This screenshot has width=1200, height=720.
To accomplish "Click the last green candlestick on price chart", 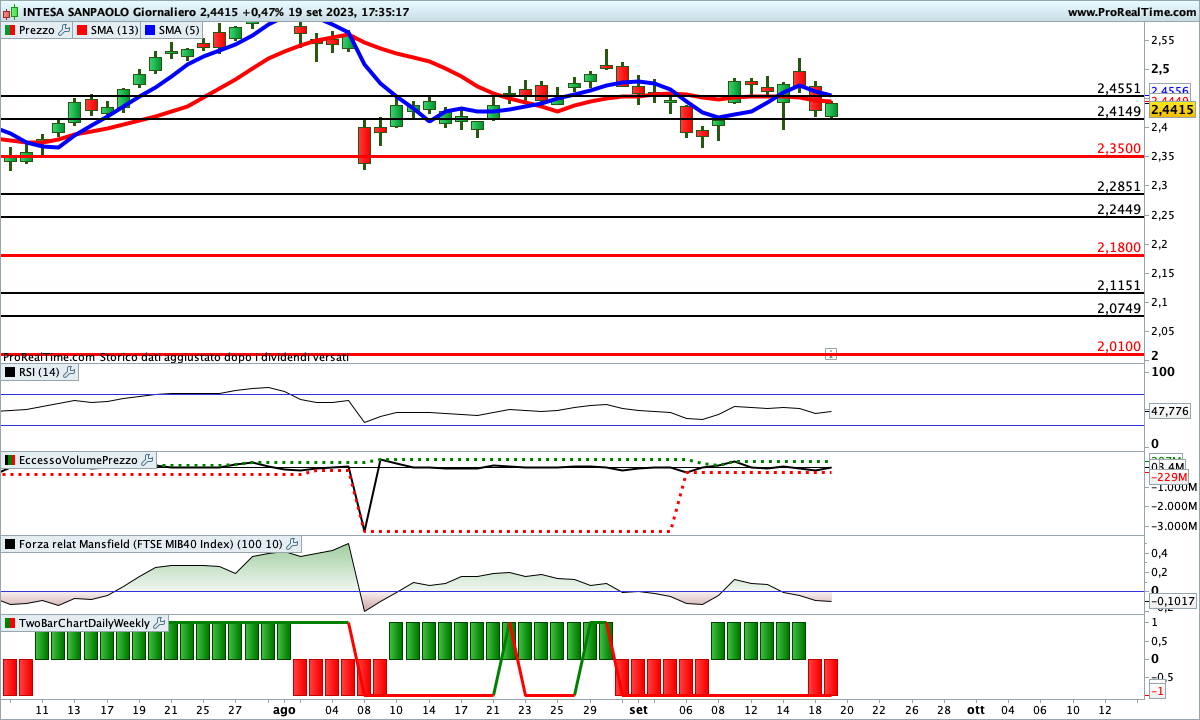I will [x=831, y=110].
